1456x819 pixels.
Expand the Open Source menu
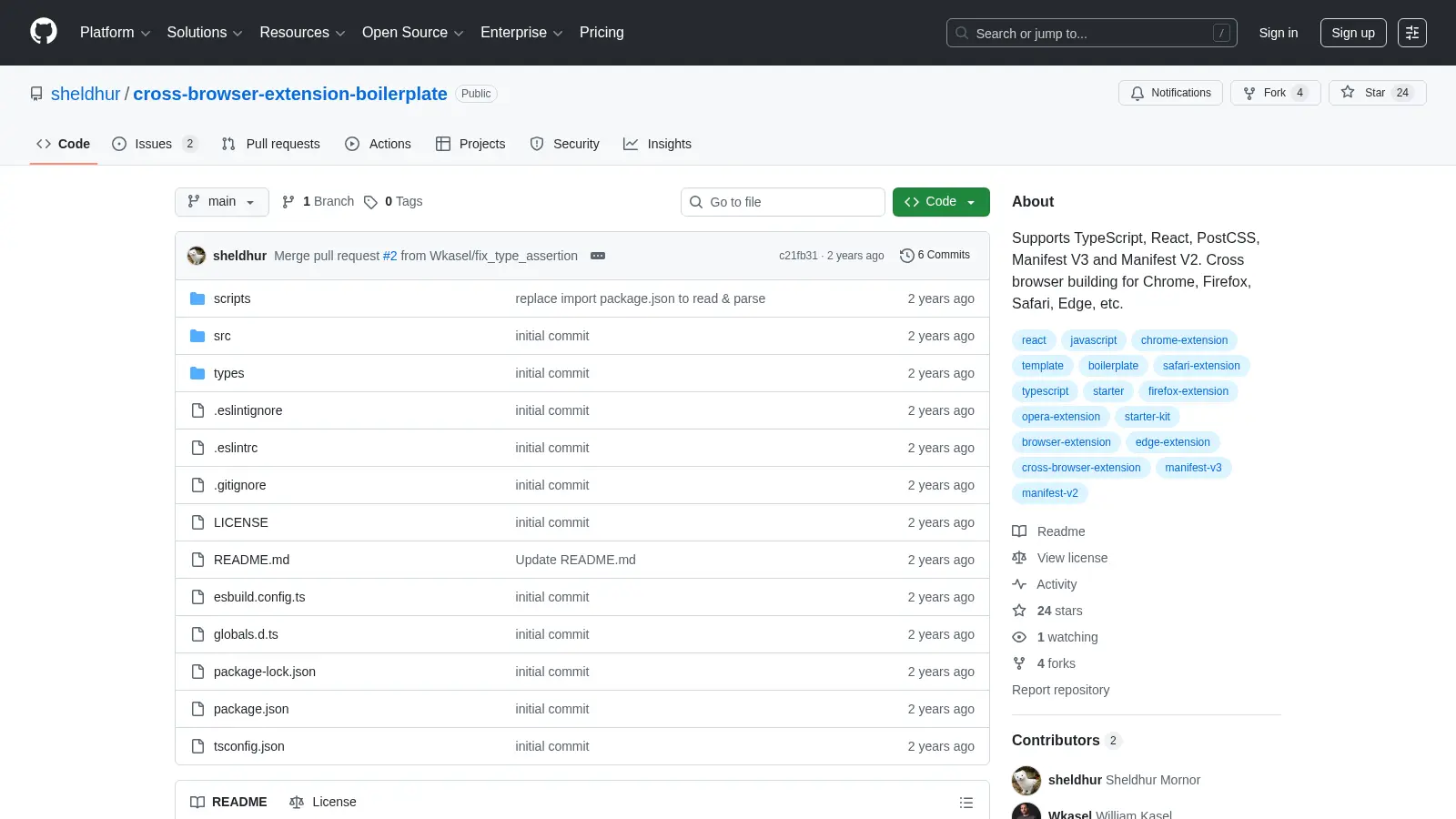pyautogui.click(x=413, y=33)
